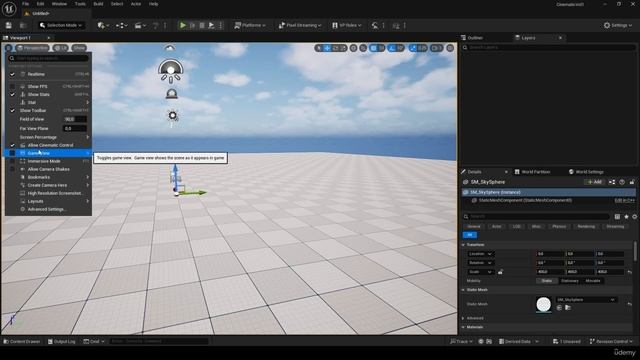640x360 pixels.
Task: Open the Platforms dropdown
Action: (x=249, y=25)
